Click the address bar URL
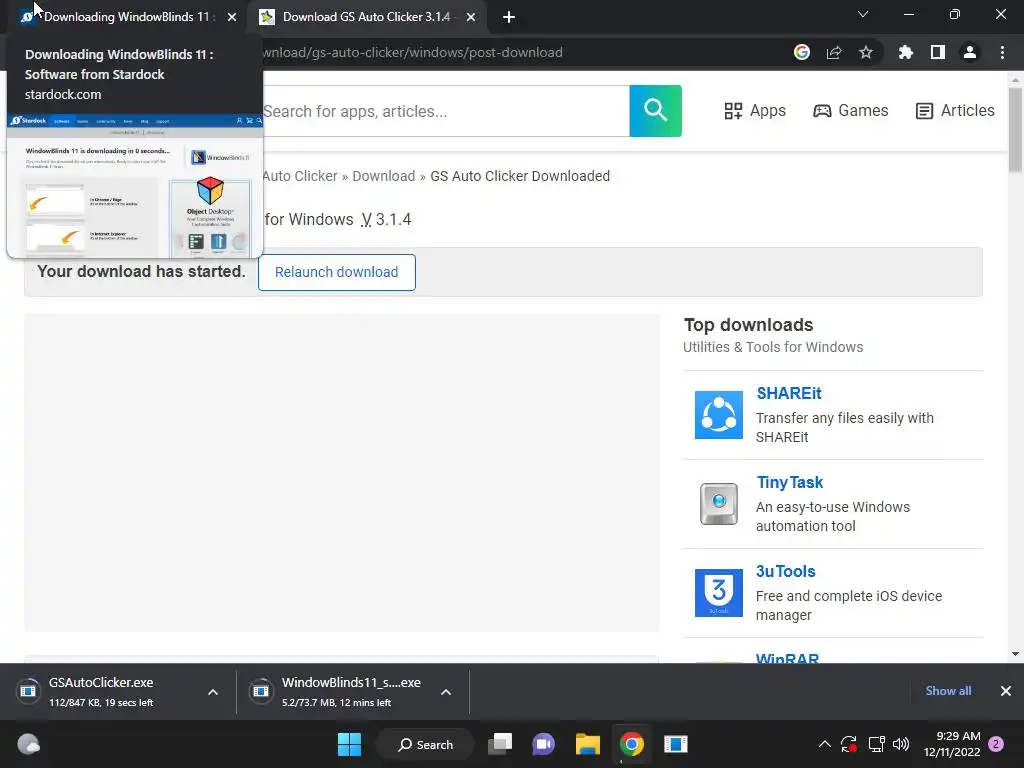 (x=412, y=52)
